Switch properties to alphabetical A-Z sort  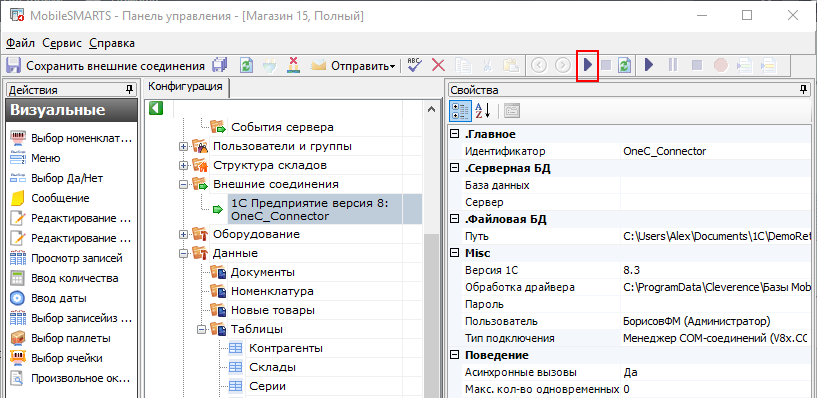[x=482, y=110]
